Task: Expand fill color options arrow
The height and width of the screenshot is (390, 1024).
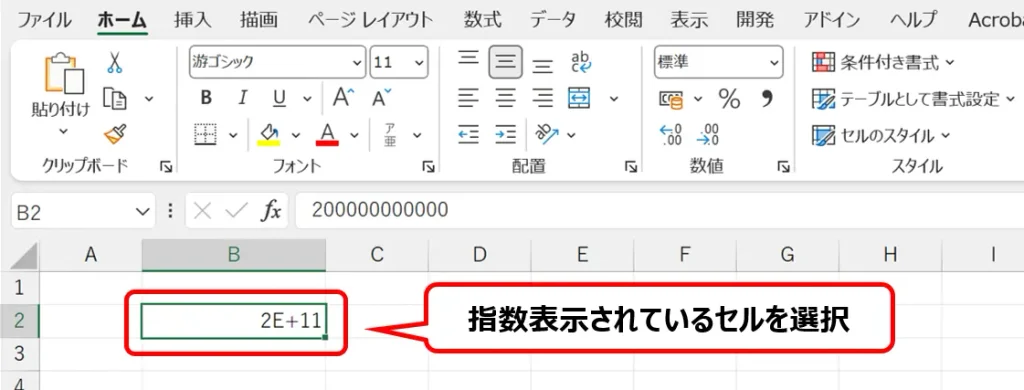Action: 295,135
